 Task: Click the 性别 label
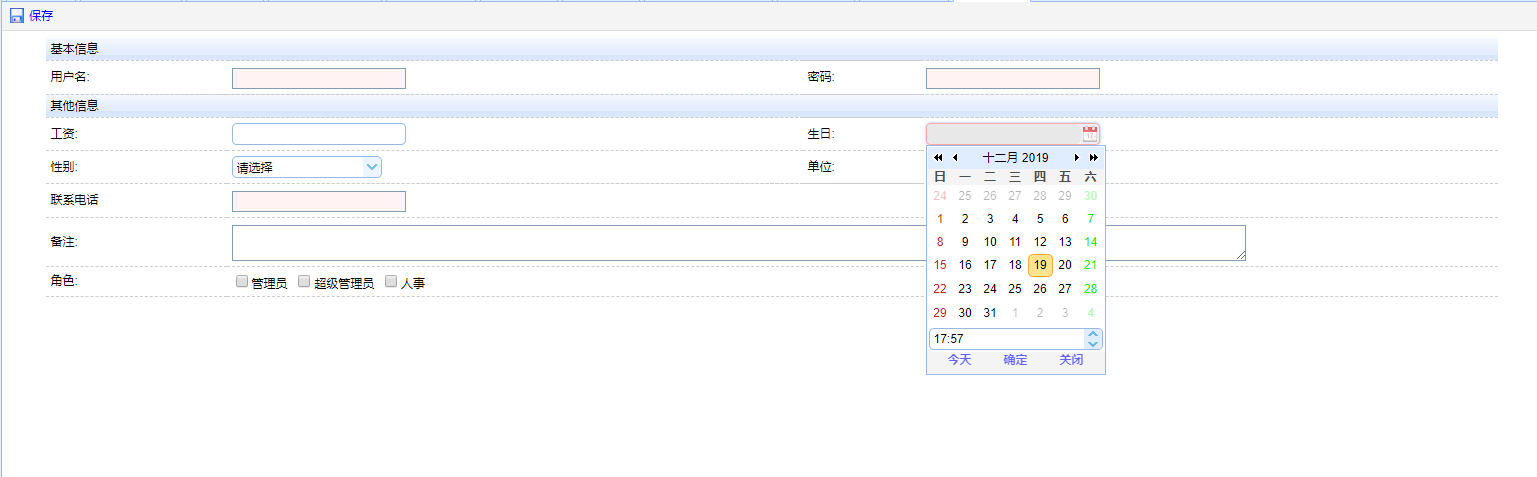[x=63, y=167]
